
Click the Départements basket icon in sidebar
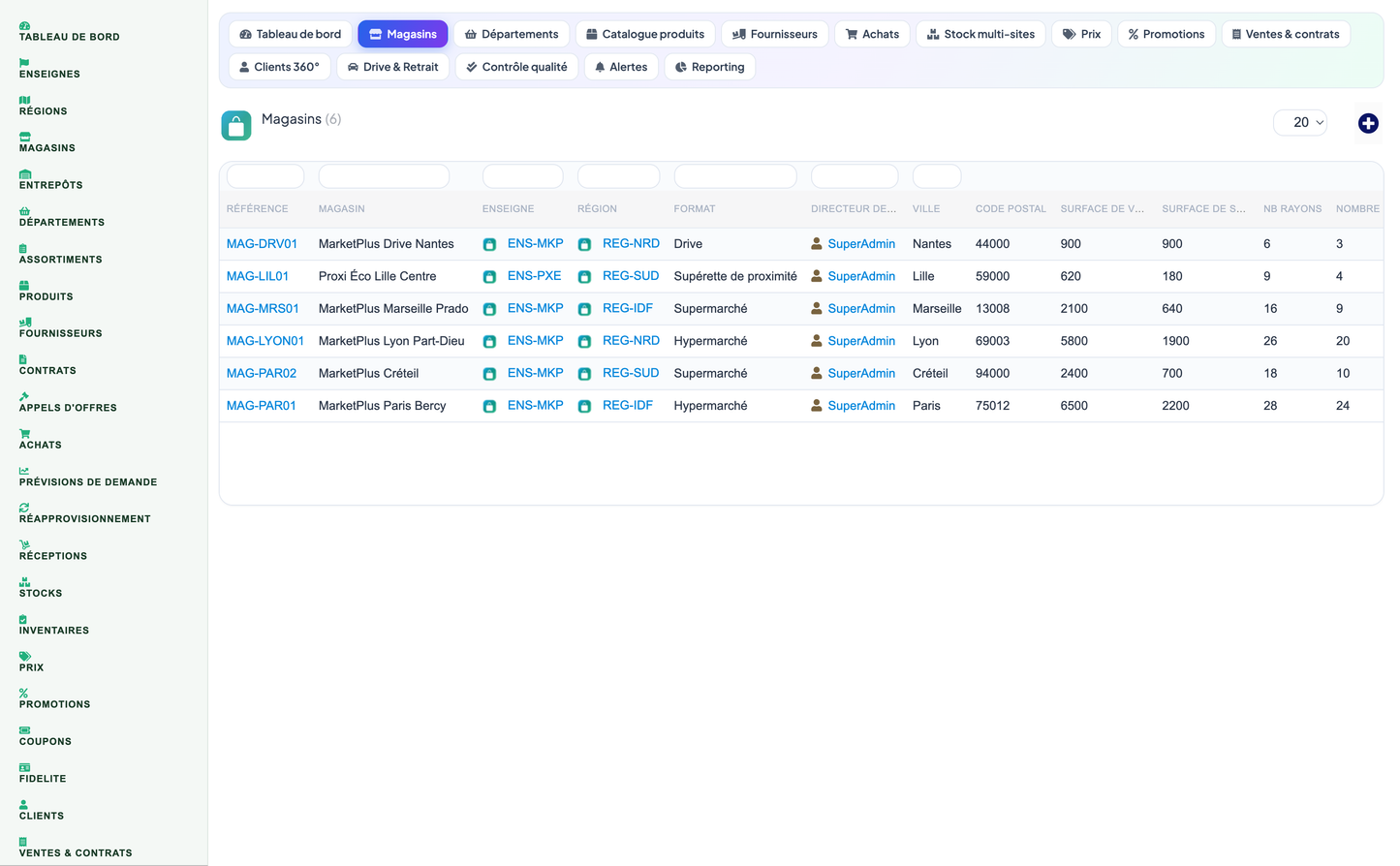click(x=24, y=211)
